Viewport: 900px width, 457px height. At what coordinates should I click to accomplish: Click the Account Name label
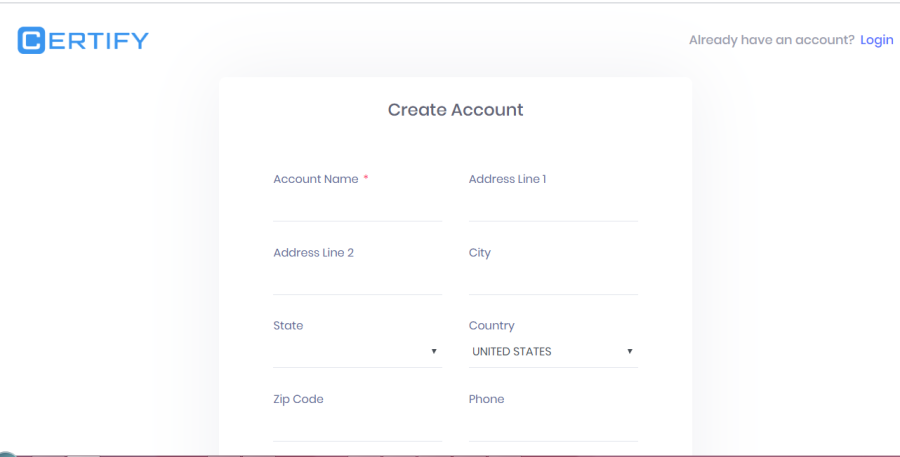point(316,179)
